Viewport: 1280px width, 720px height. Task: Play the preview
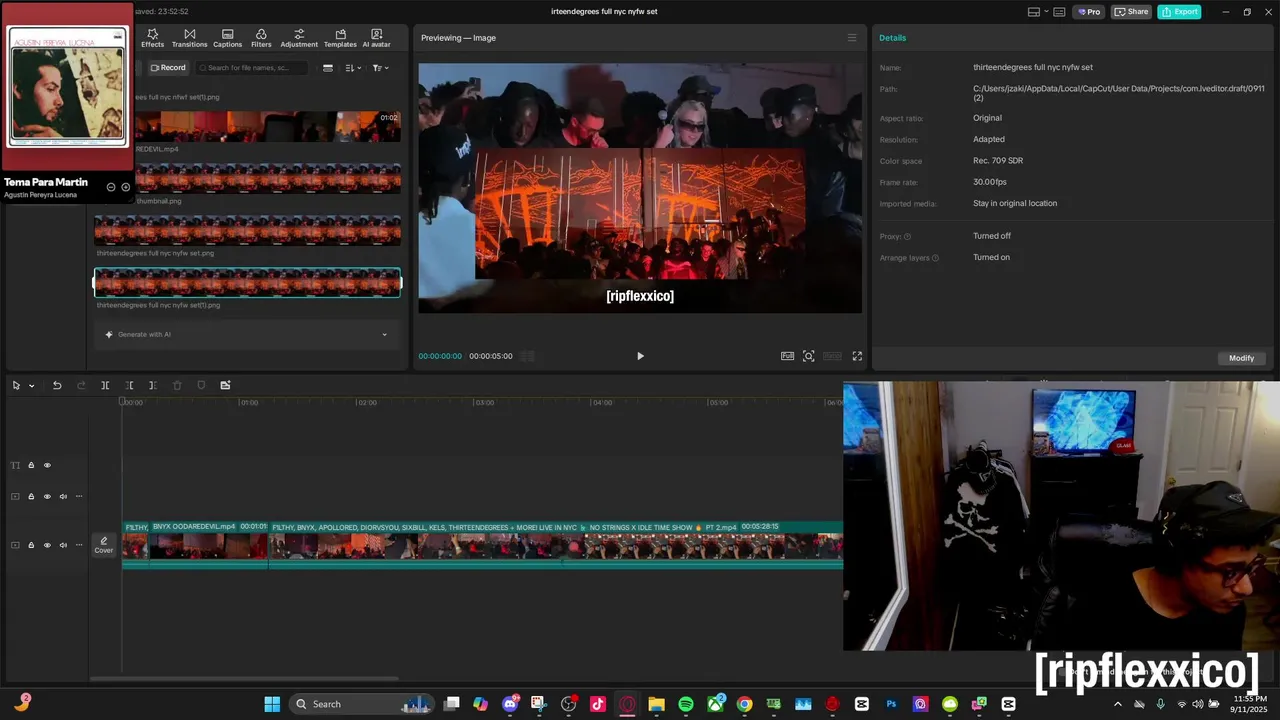[640, 356]
